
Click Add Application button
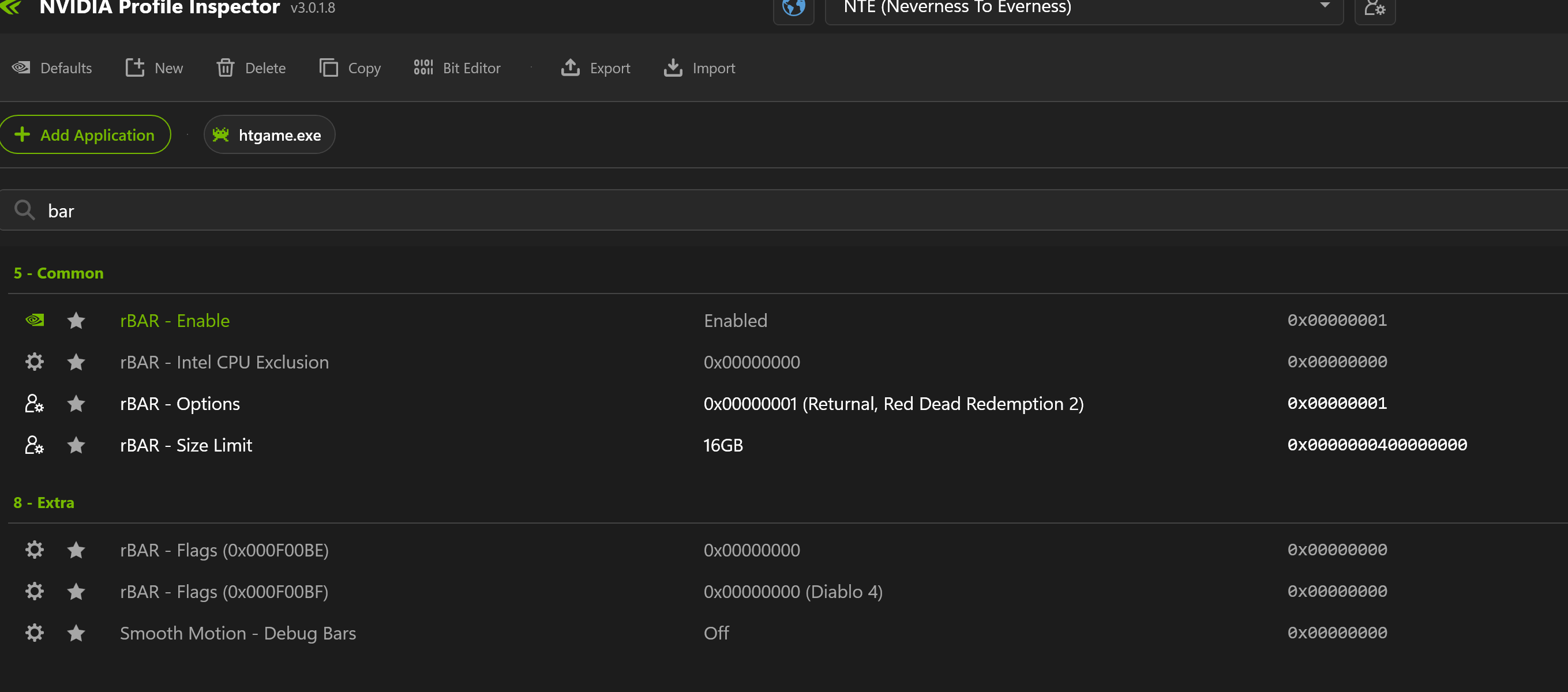(x=85, y=134)
